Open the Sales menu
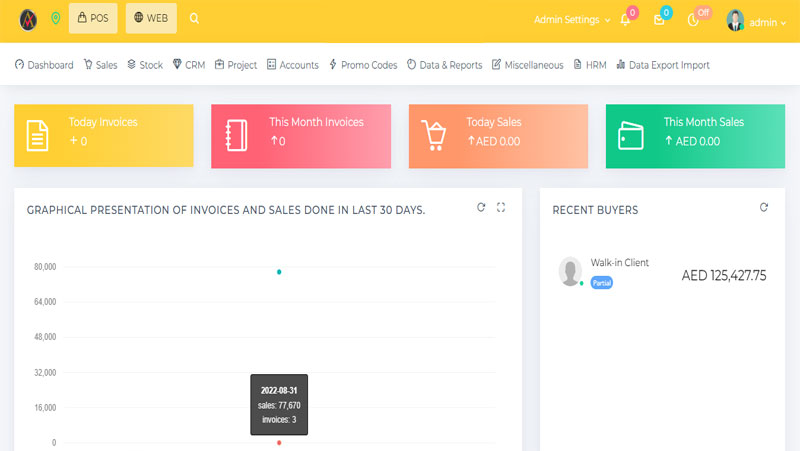Viewport: 800px width, 451px height. [100, 65]
